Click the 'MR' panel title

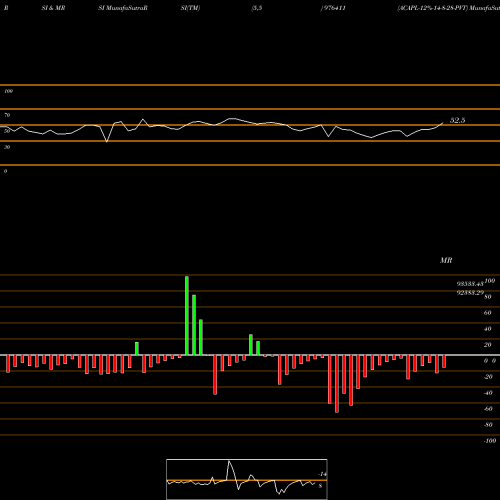click(x=446, y=260)
